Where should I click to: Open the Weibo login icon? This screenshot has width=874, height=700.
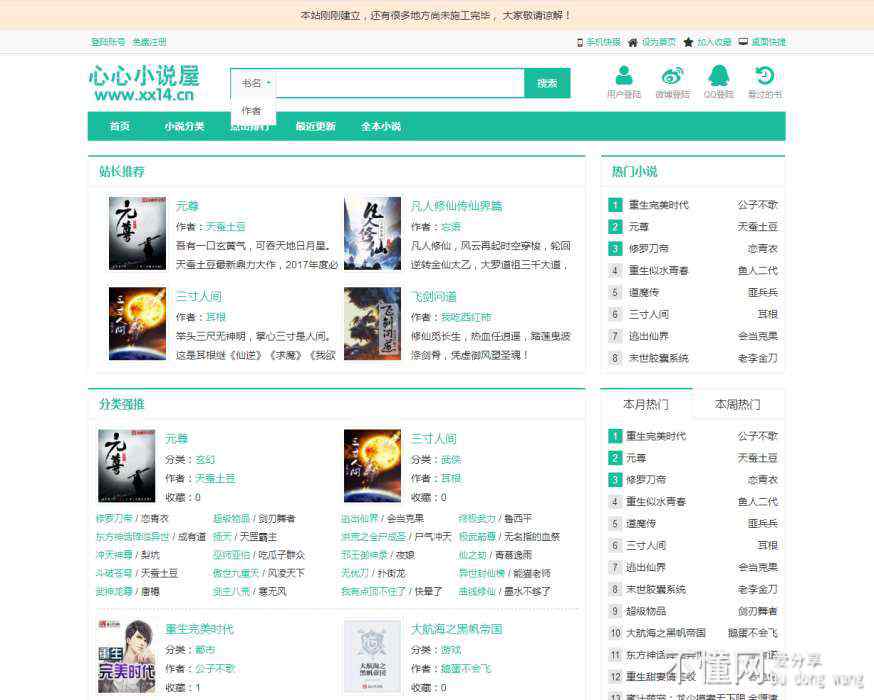[672, 76]
